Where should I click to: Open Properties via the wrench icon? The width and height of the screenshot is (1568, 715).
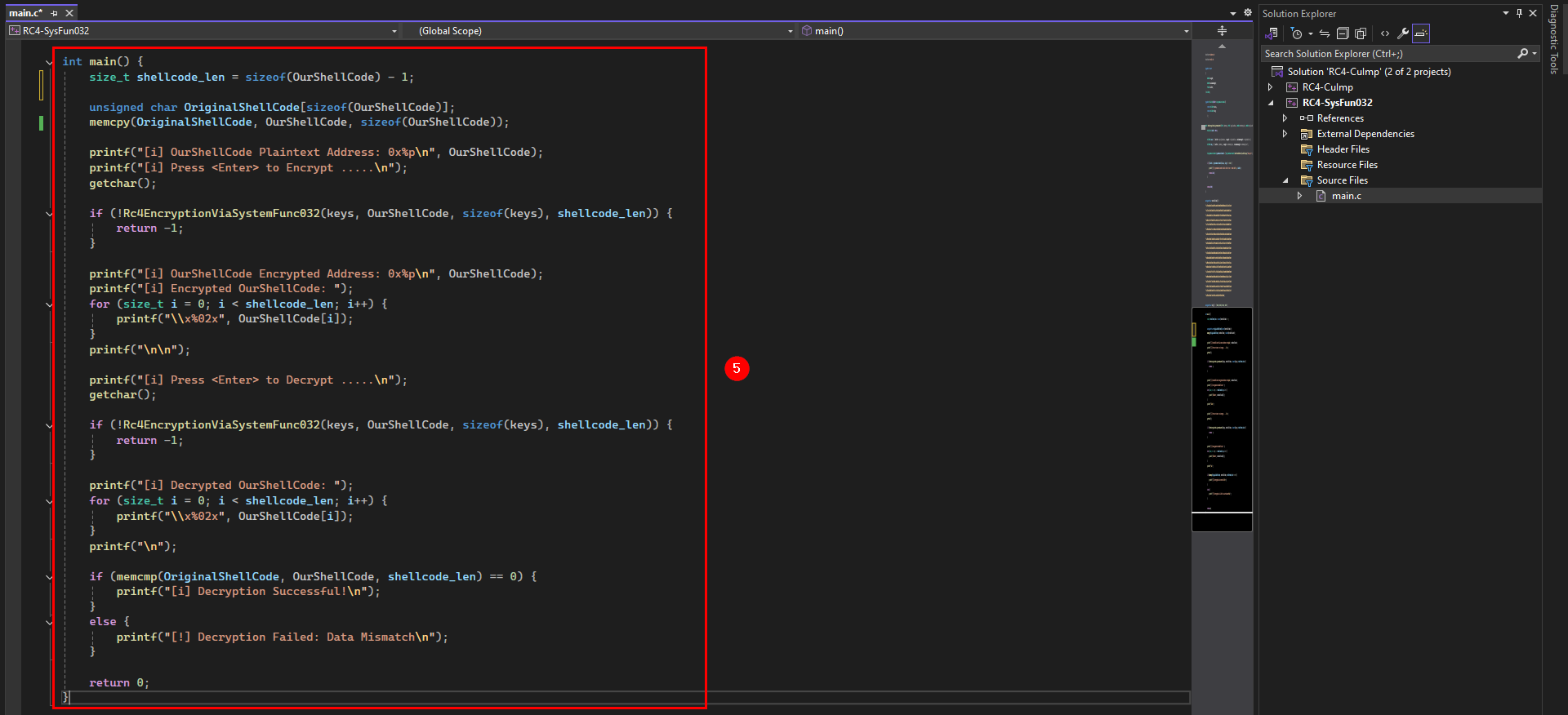tap(1403, 33)
